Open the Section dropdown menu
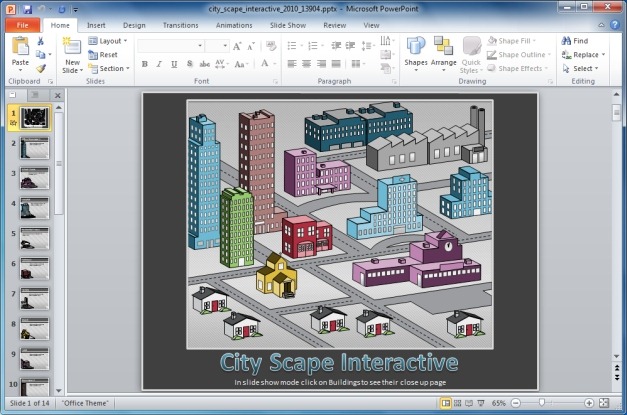627x415 pixels. click(110, 69)
